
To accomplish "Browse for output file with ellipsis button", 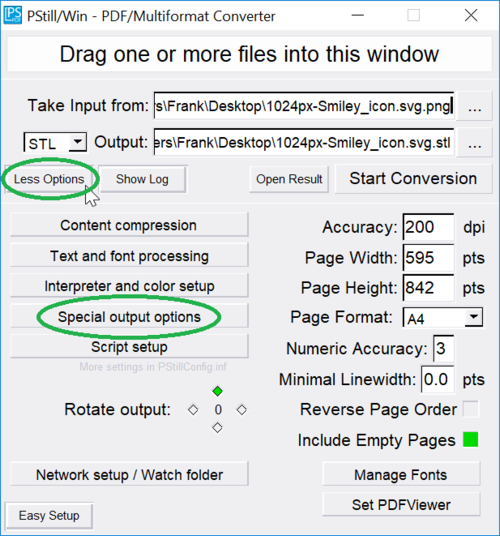I will tap(475, 142).
